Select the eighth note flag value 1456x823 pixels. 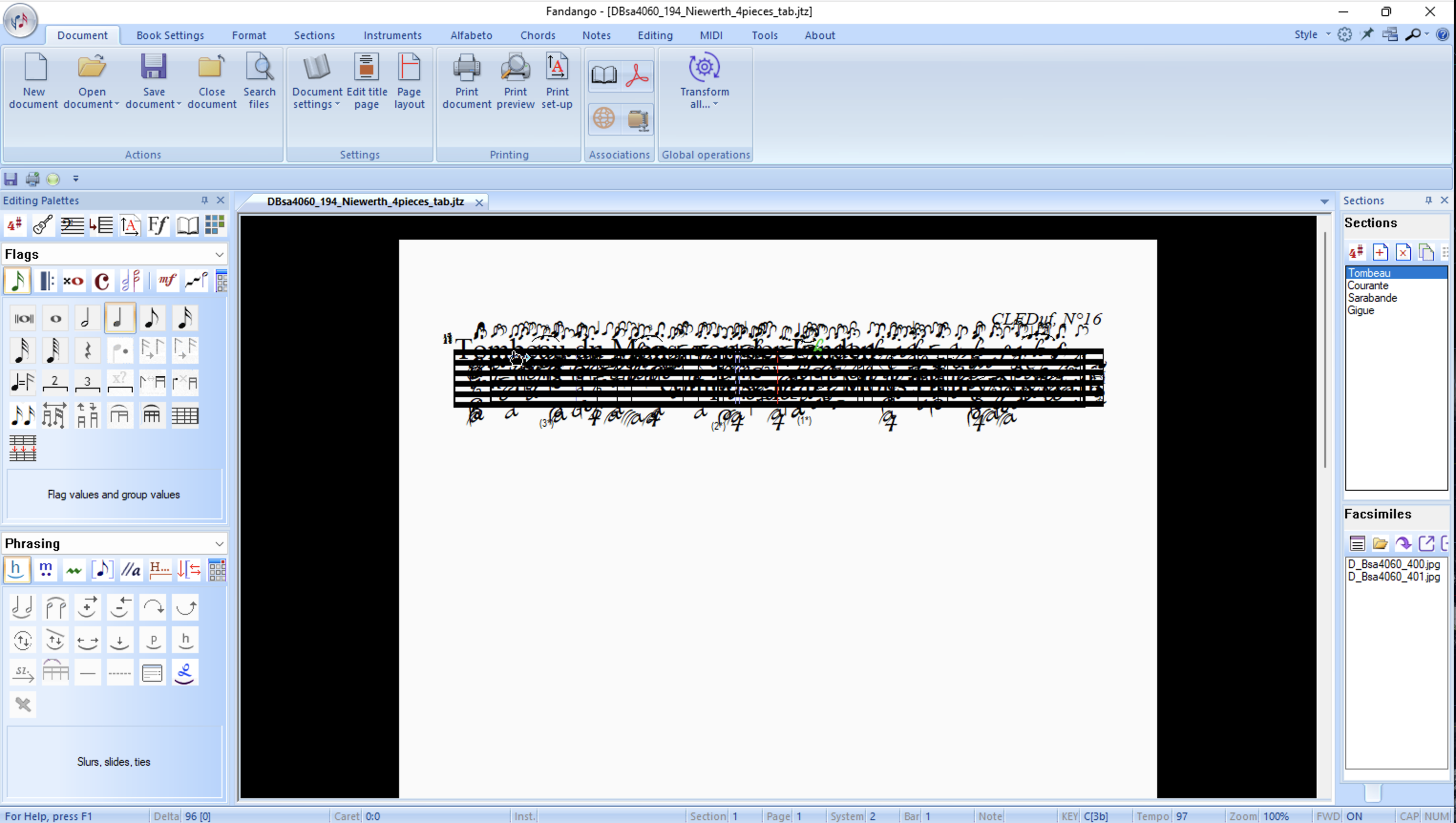click(x=152, y=317)
